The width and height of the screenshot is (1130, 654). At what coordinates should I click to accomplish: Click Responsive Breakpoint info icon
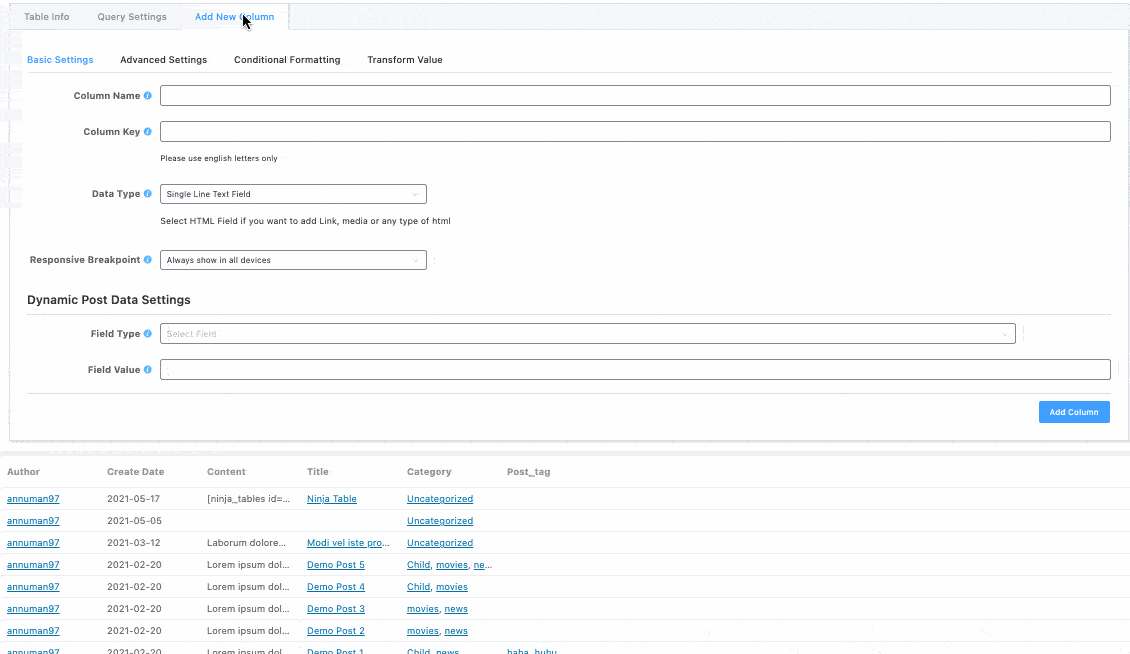[148, 260]
